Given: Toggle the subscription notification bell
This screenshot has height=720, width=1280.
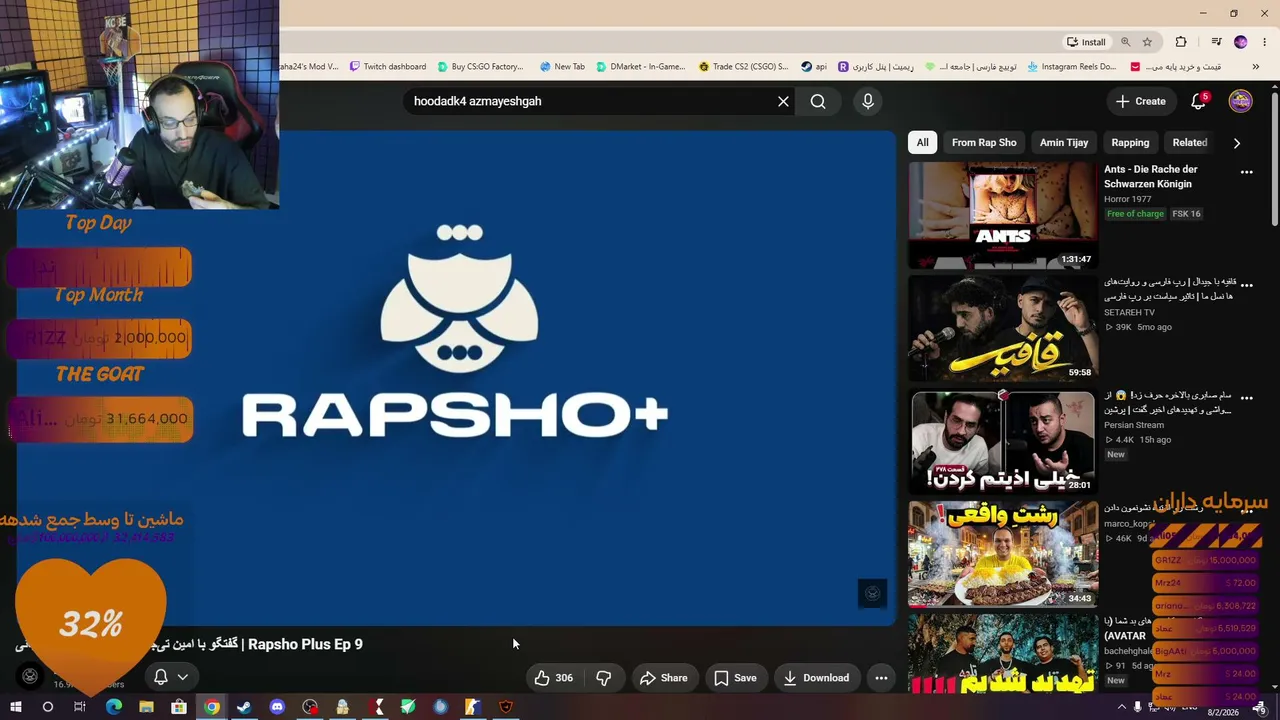Looking at the screenshot, I should tap(160, 677).
